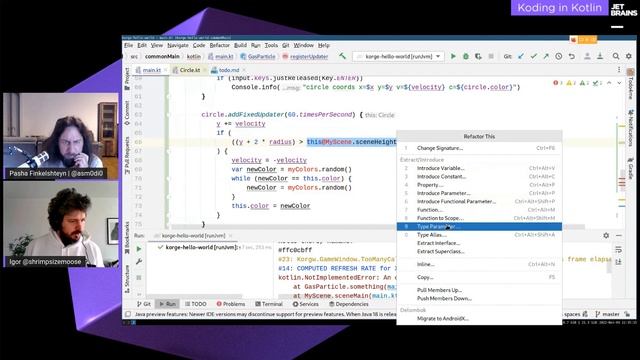640x360 pixels.
Task: Open Run panel settings gear icon
Action: pos(606,236)
